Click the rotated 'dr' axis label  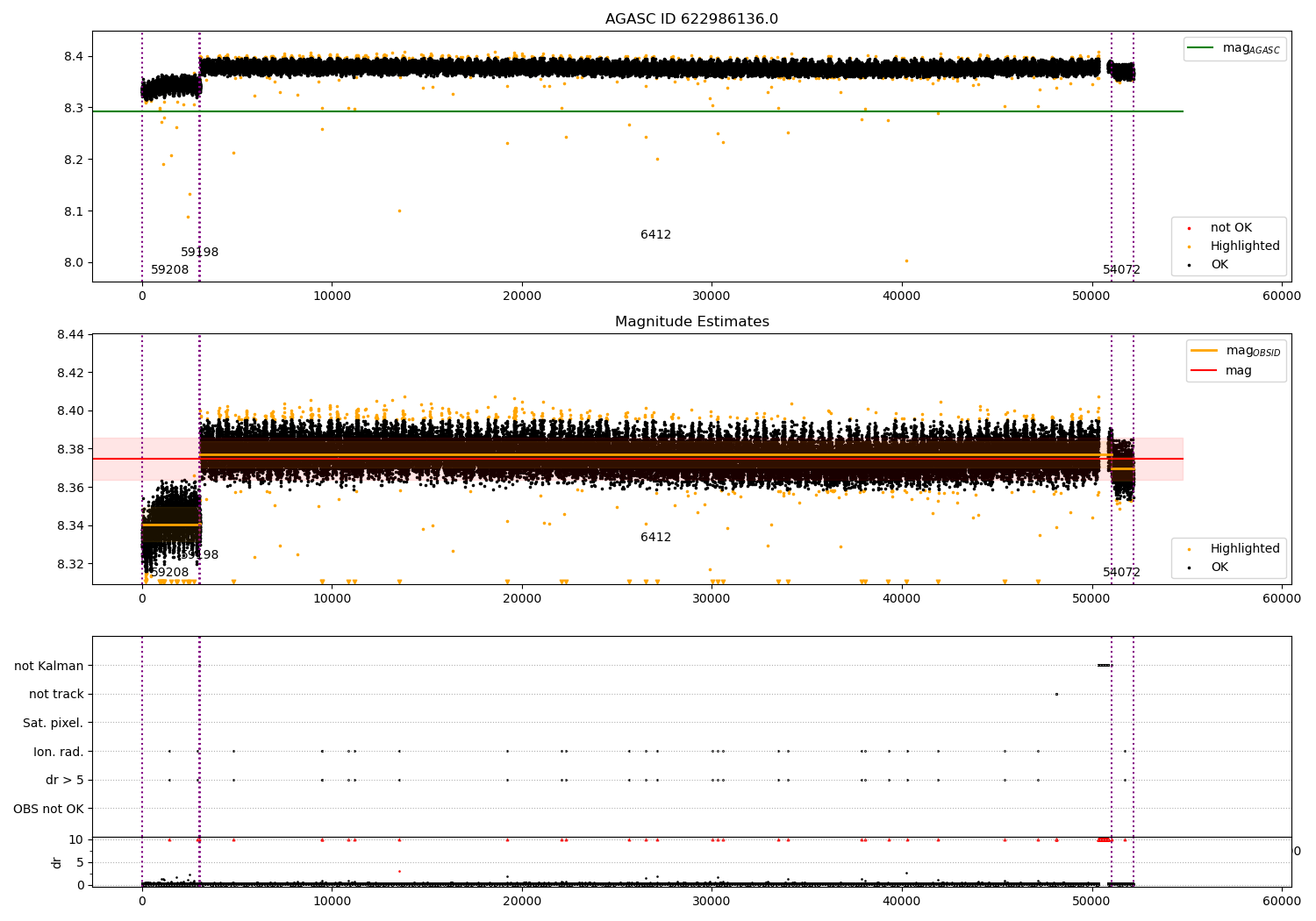coord(56,862)
